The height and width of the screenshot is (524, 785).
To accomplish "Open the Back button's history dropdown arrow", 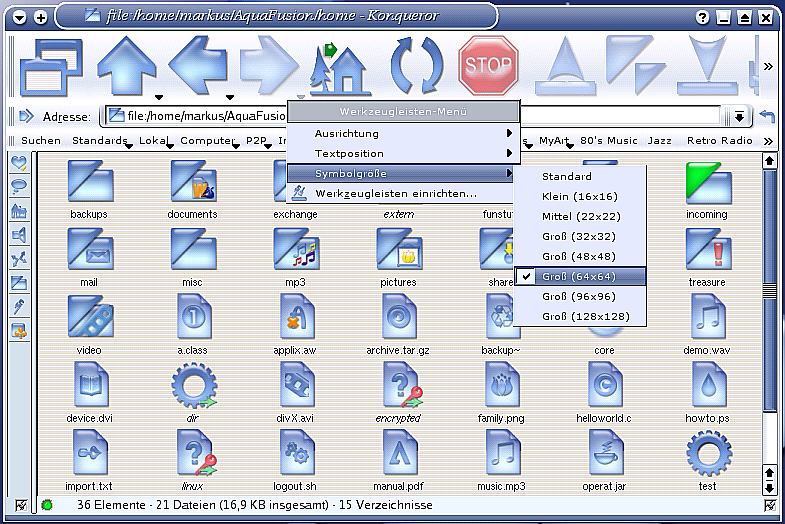I will coord(230,97).
